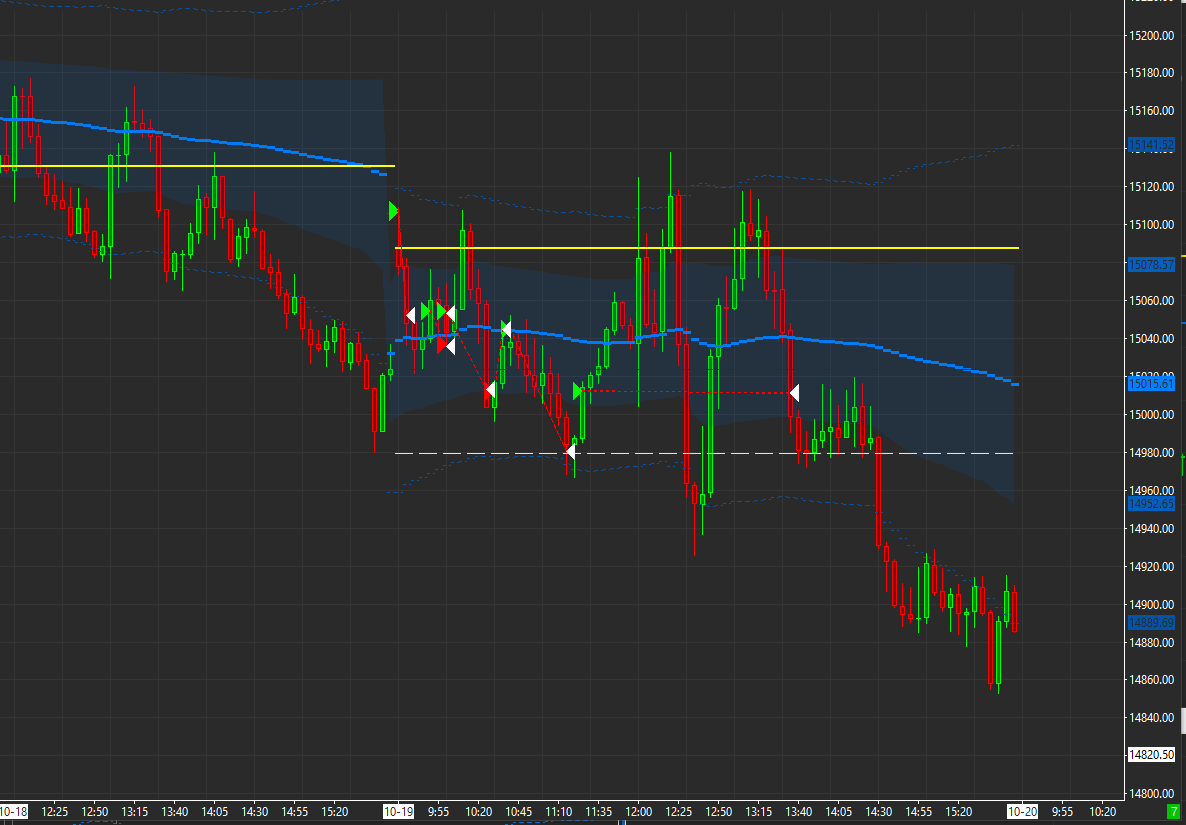Select the dashed yellow horizontal line at 14980
This screenshot has height=825, width=1186.
point(703,454)
